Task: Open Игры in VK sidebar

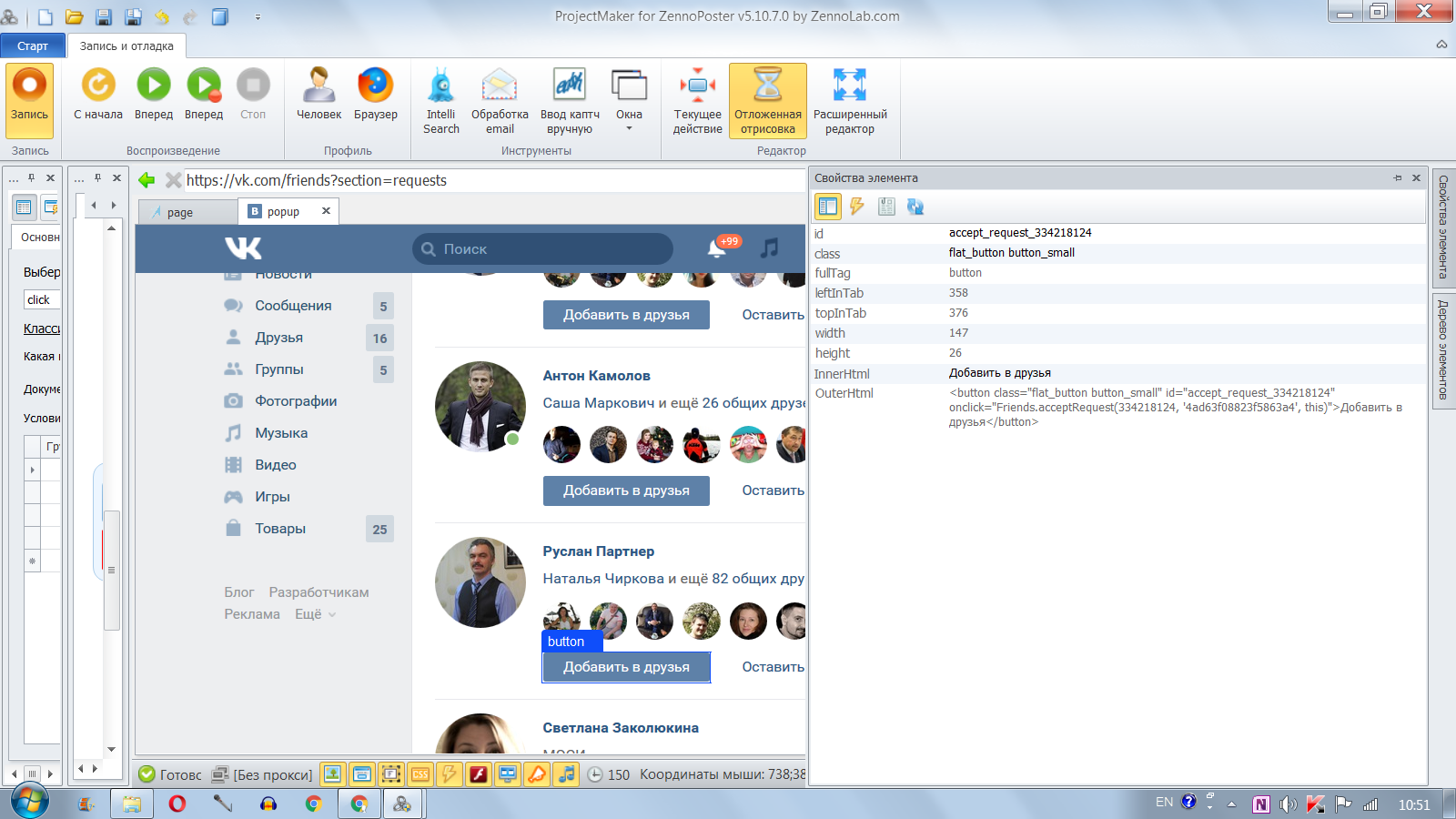Action: (272, 497)
